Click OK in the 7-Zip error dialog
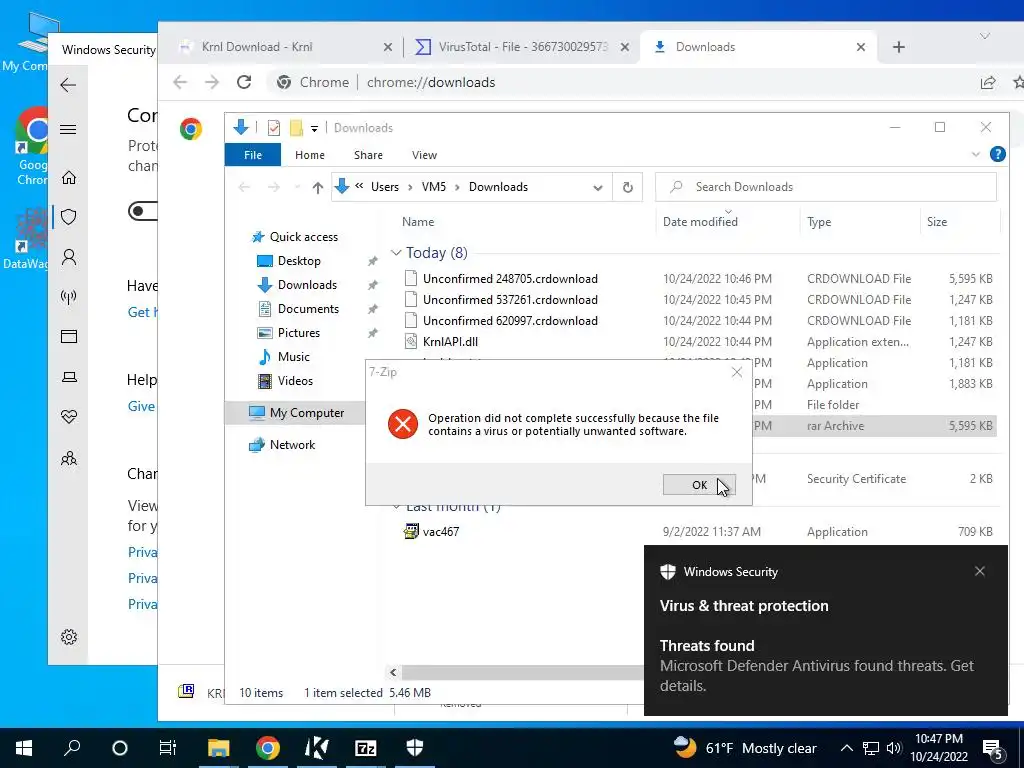 [699, 485]
